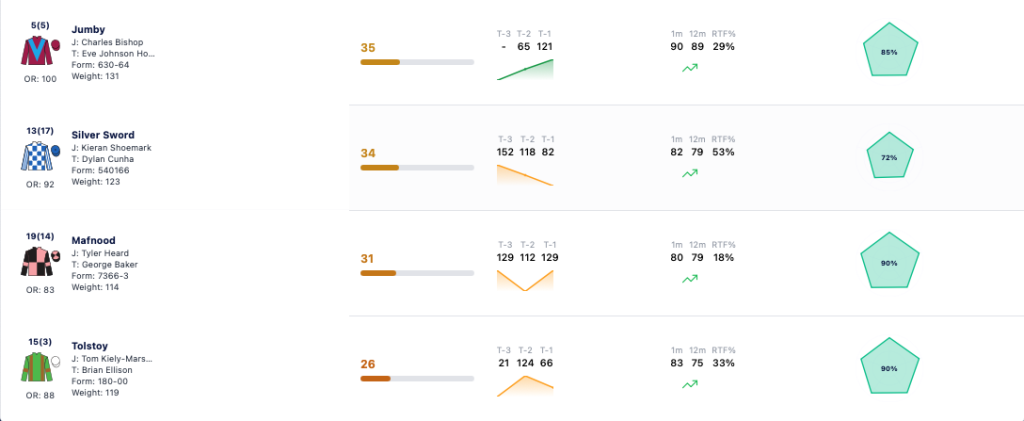The height and width of the screenshot is (421, 1024).
Task: Click Jumby's rating bar showing 35
Action: [x=417, y=62]
